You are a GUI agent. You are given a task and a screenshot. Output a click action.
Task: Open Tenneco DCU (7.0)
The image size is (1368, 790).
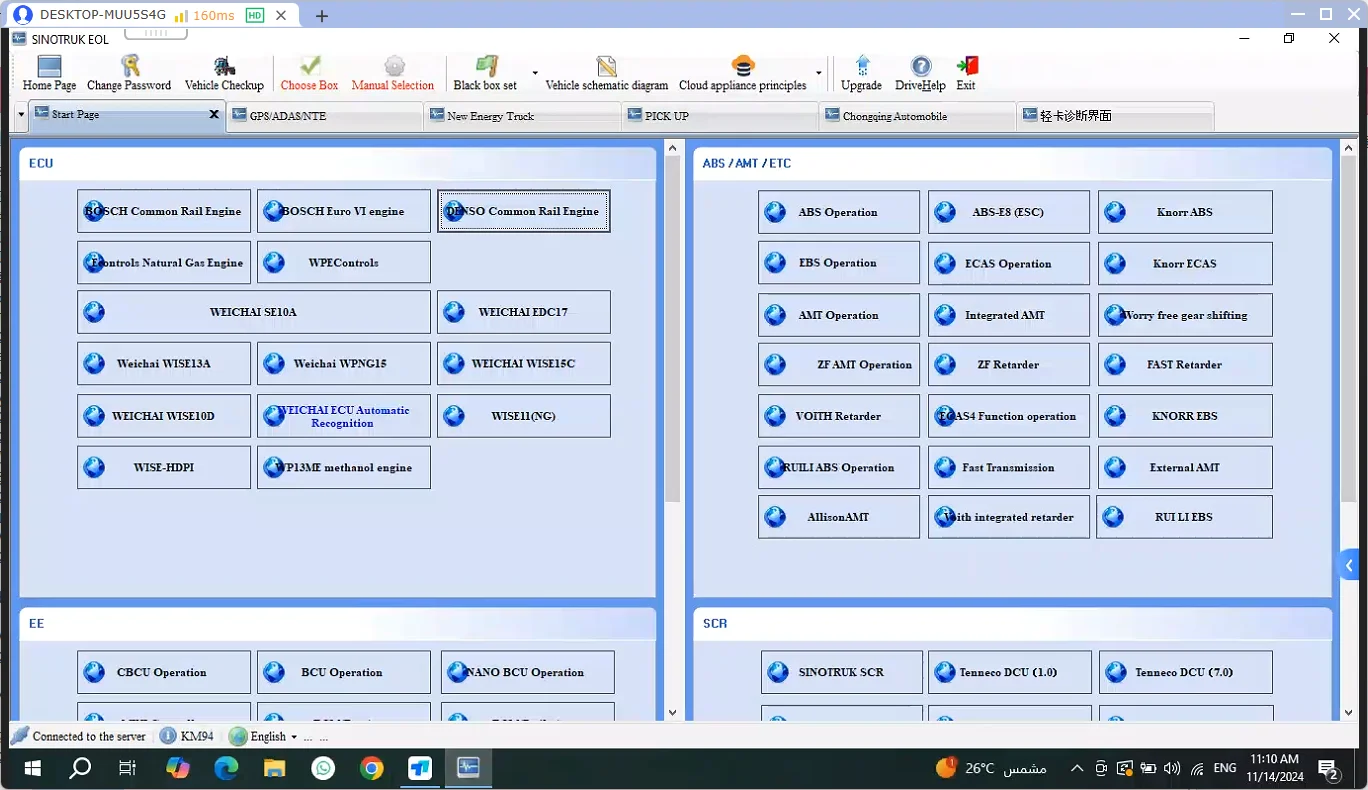[1186, 672]
